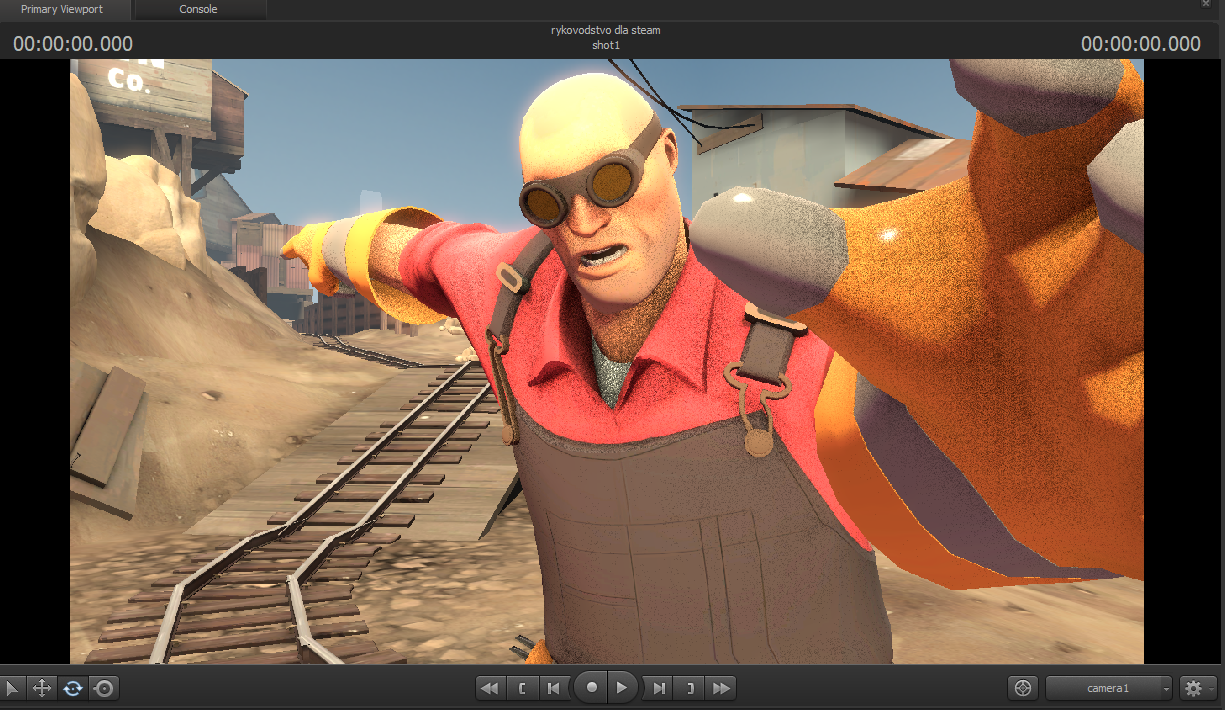This screenshot has height=710, width=1225.
Task: Jump to the shot end bracket
Action: (x=689, y=688)
